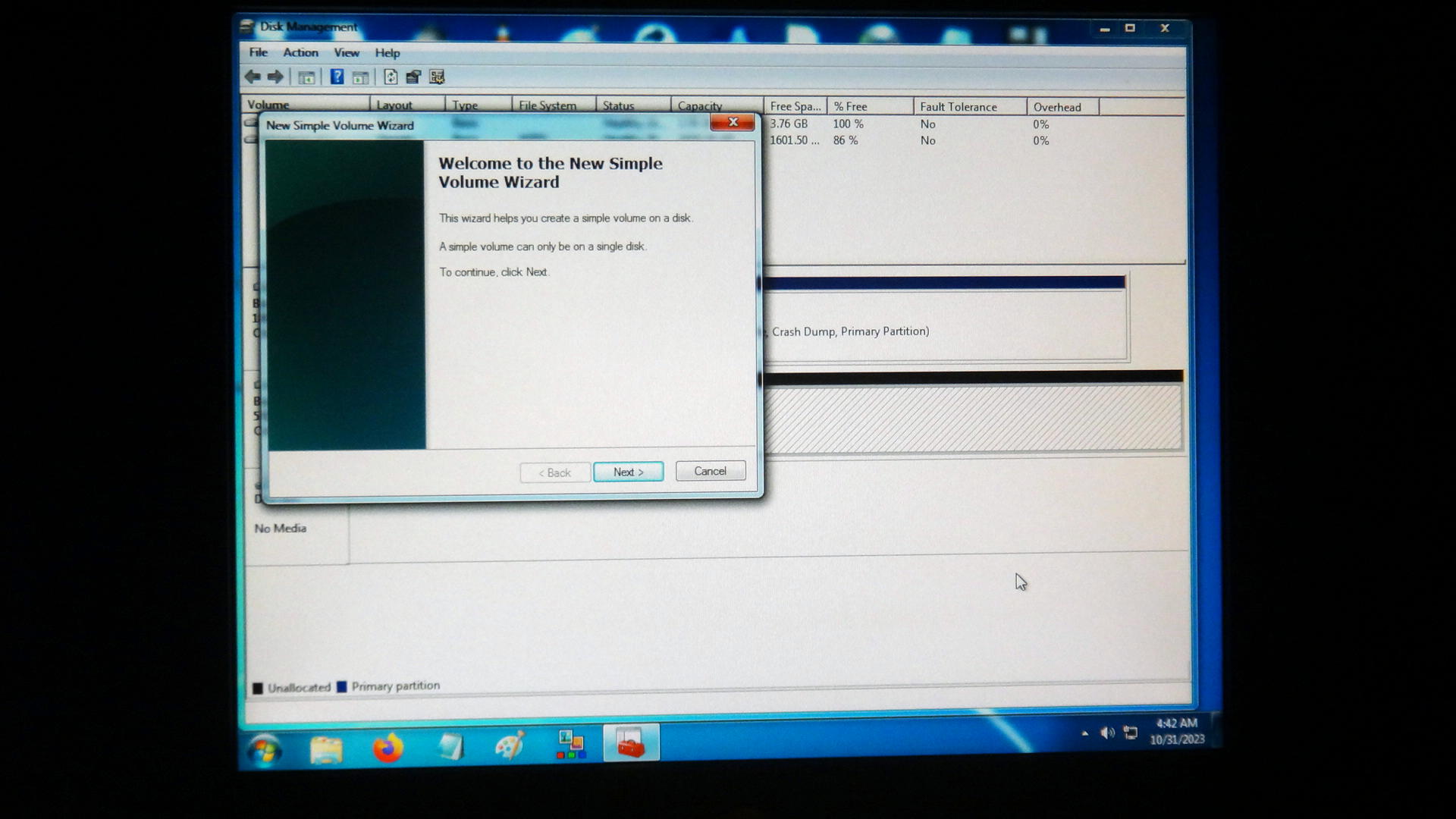Sort by the Fault Tolerance column header
Image resolution: width=1456 pixels, height=819 pixels.
[x=970, y=107]
